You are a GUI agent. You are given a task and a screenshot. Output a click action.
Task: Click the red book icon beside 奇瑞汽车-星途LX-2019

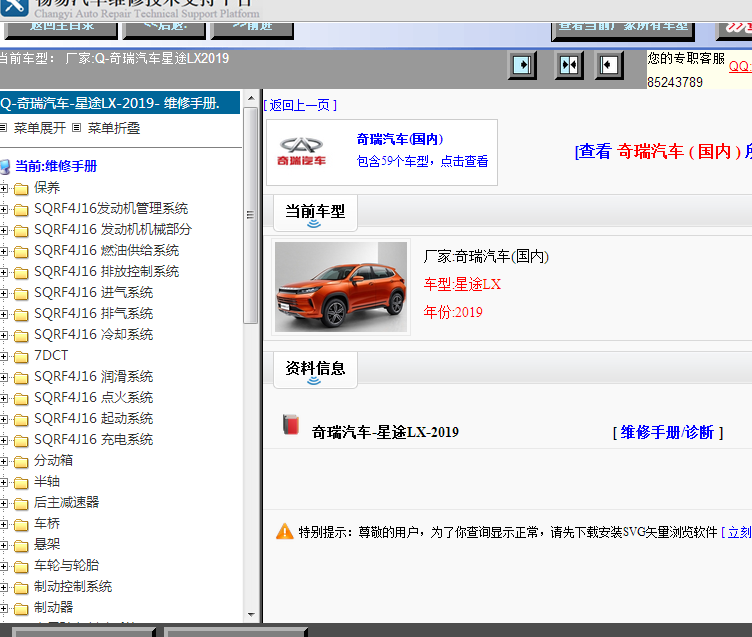[x=291, y=425]
